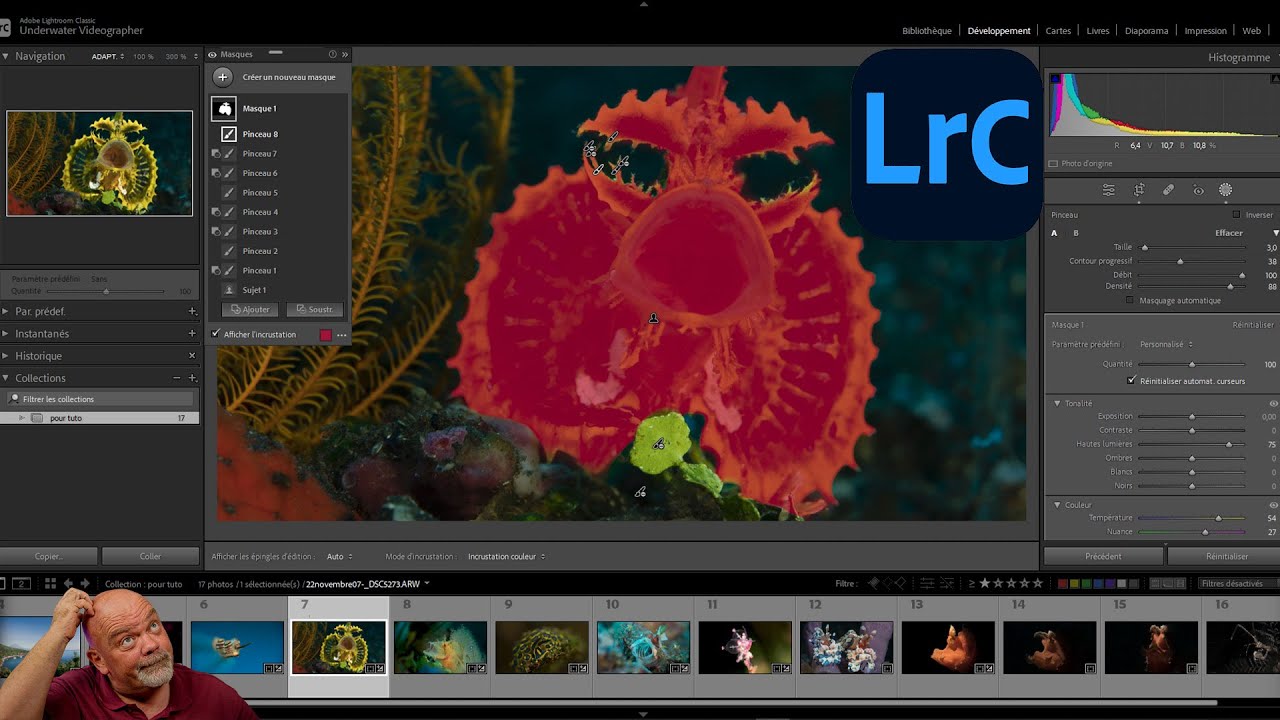Image resolution: width=1280 pixels, height=720 pixels.
Task: Open the Bibliothèque module
Action: point(927,31)
